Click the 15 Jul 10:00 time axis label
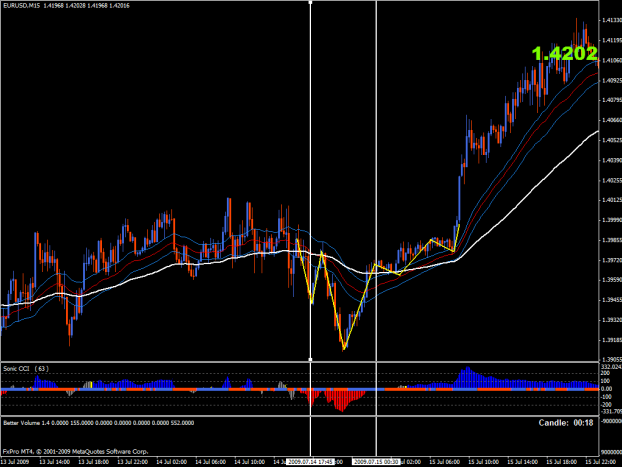Image resolution: width=622 pixels, height=468 pixels. pyautogui.click(x=483, y=462)
